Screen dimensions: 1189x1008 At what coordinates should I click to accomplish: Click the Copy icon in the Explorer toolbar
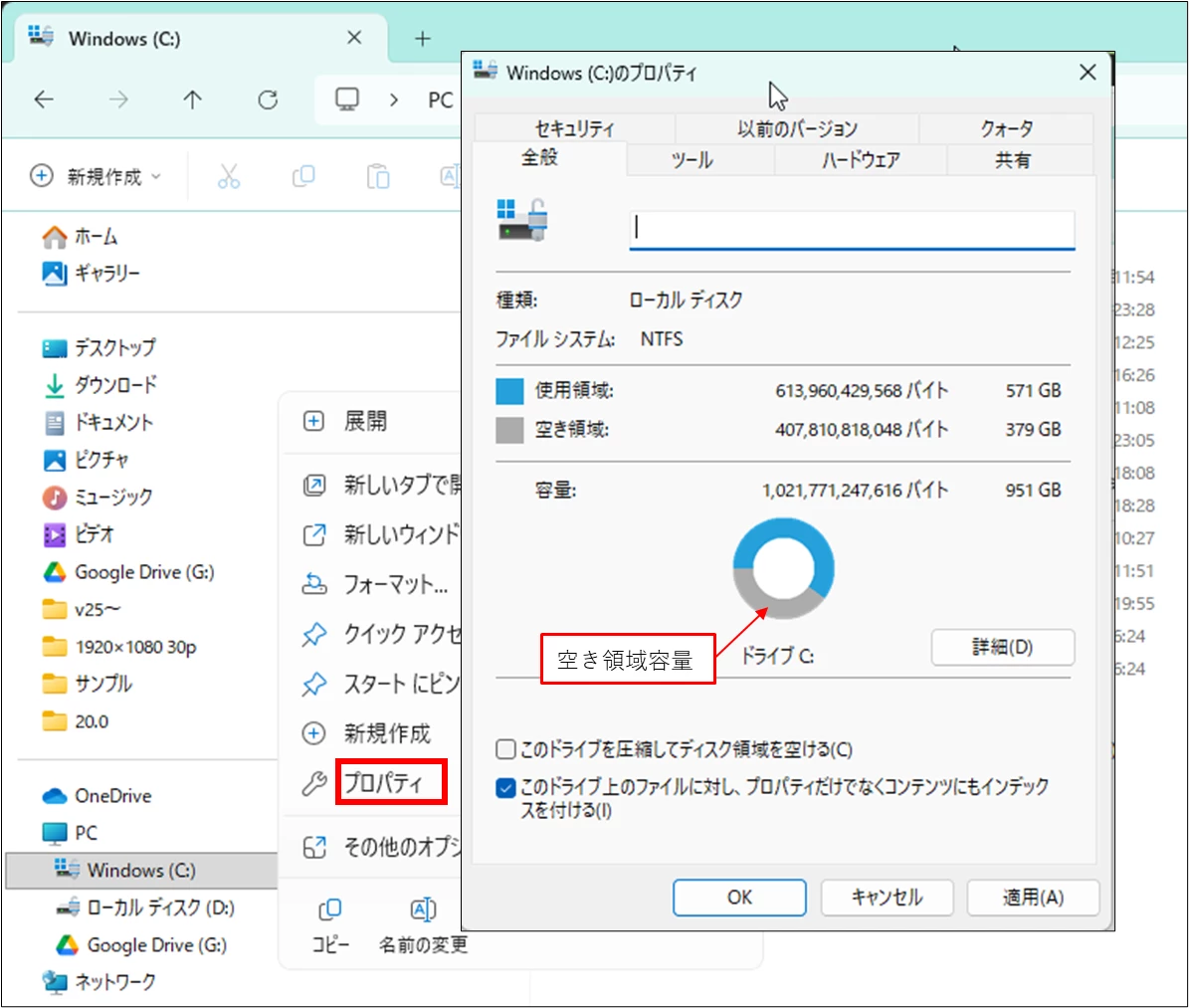pyautogui.click(x=303, y=176)
